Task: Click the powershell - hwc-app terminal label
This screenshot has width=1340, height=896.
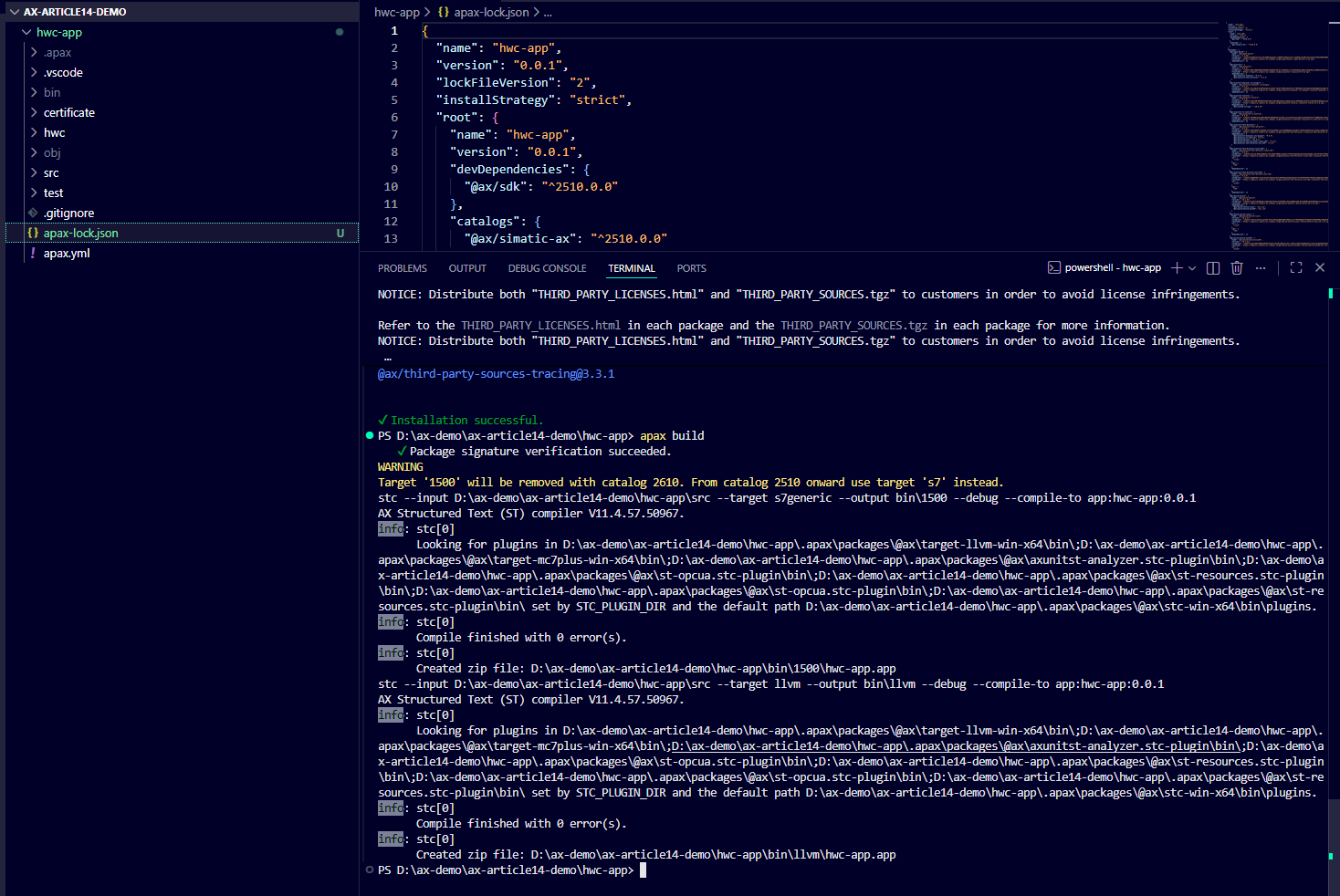Action: pyautogui.click(x=1113, y=267)
